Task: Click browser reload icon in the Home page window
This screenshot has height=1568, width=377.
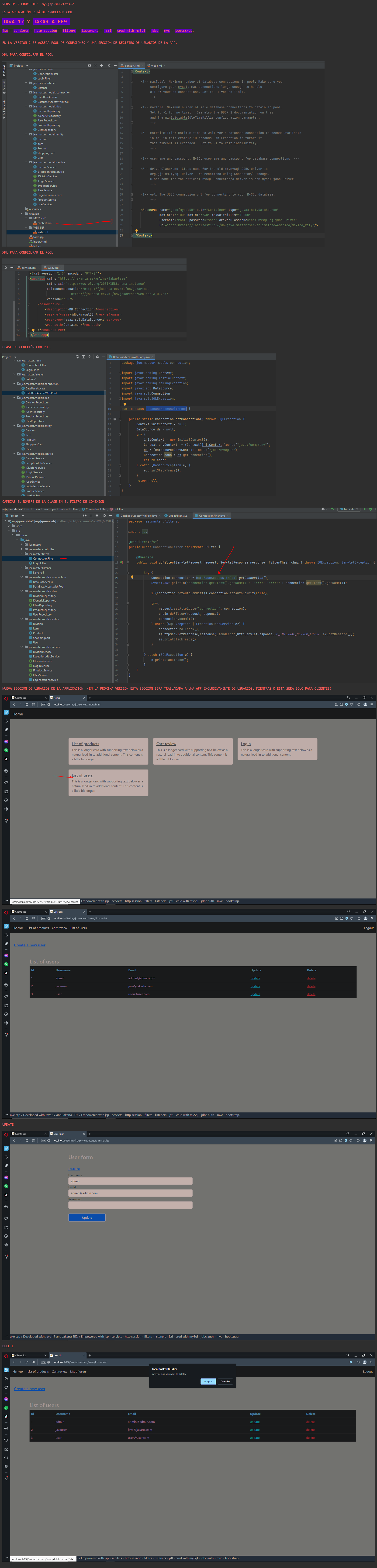Action: (27, 704)
